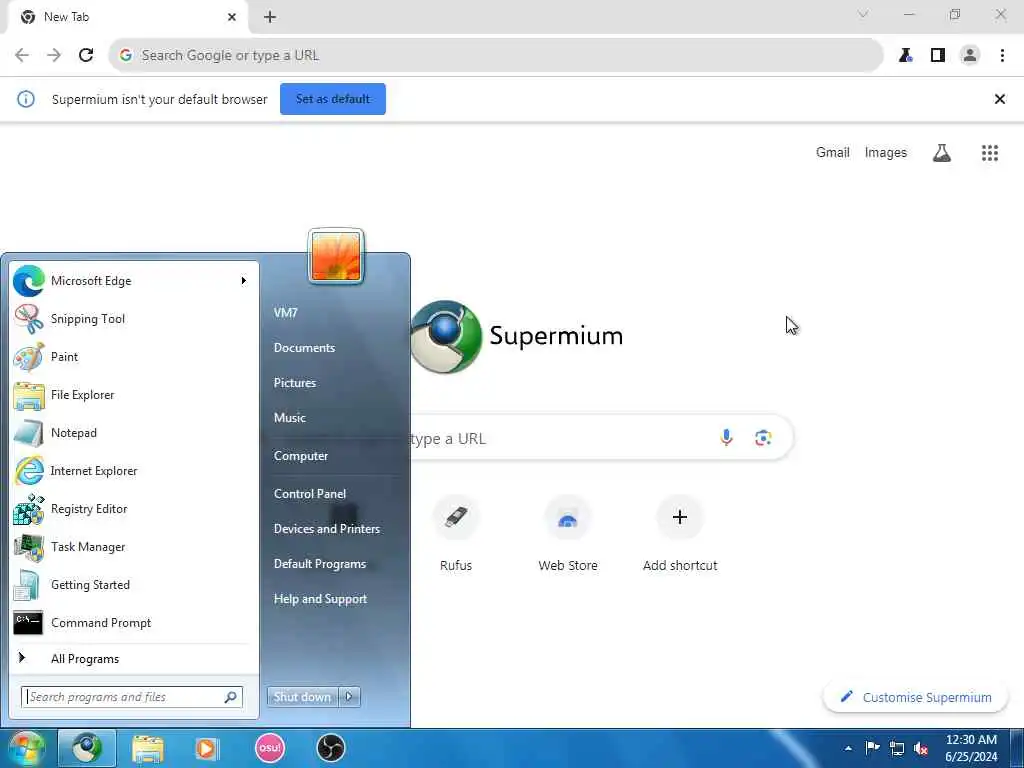Screen dimensions: 1024x768
Task: Open Default Programs
Action: click(319, 564)
